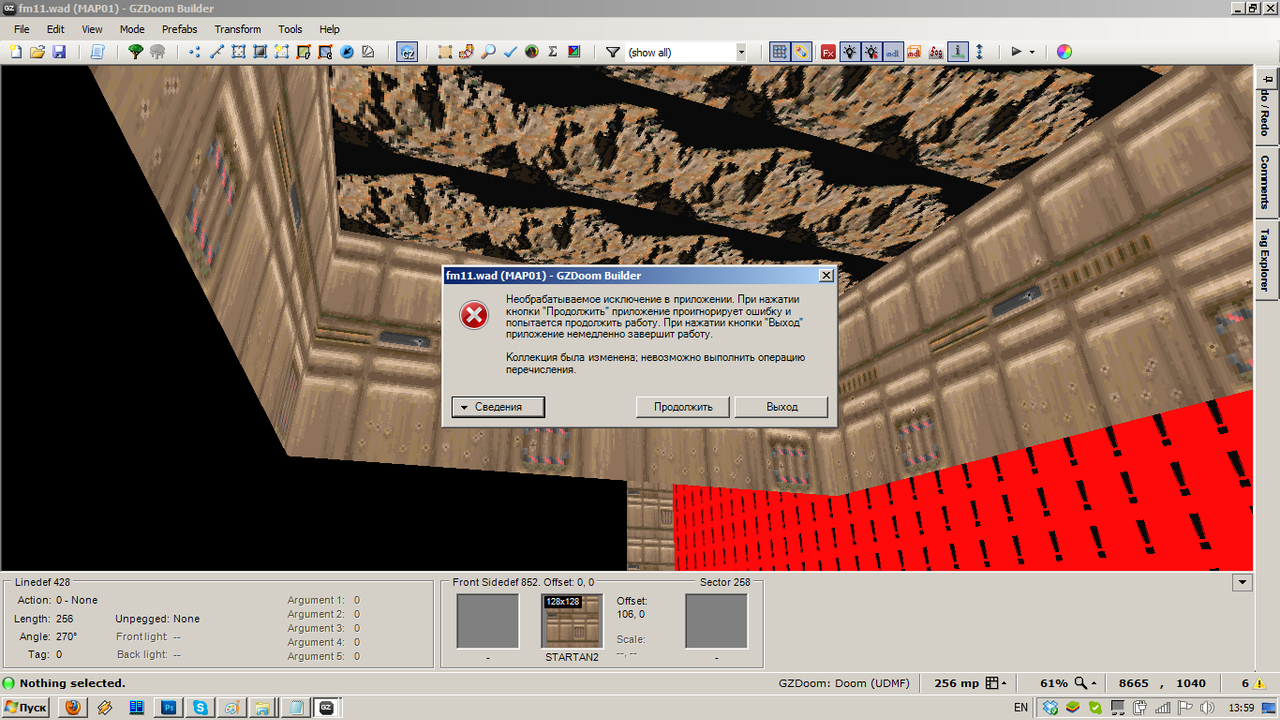Toggle dynamic lights bulb button

(x=850, y=52)
